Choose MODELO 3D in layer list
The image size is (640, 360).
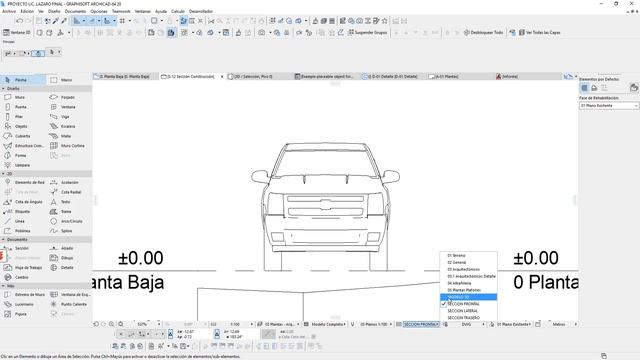coord(469,297)
